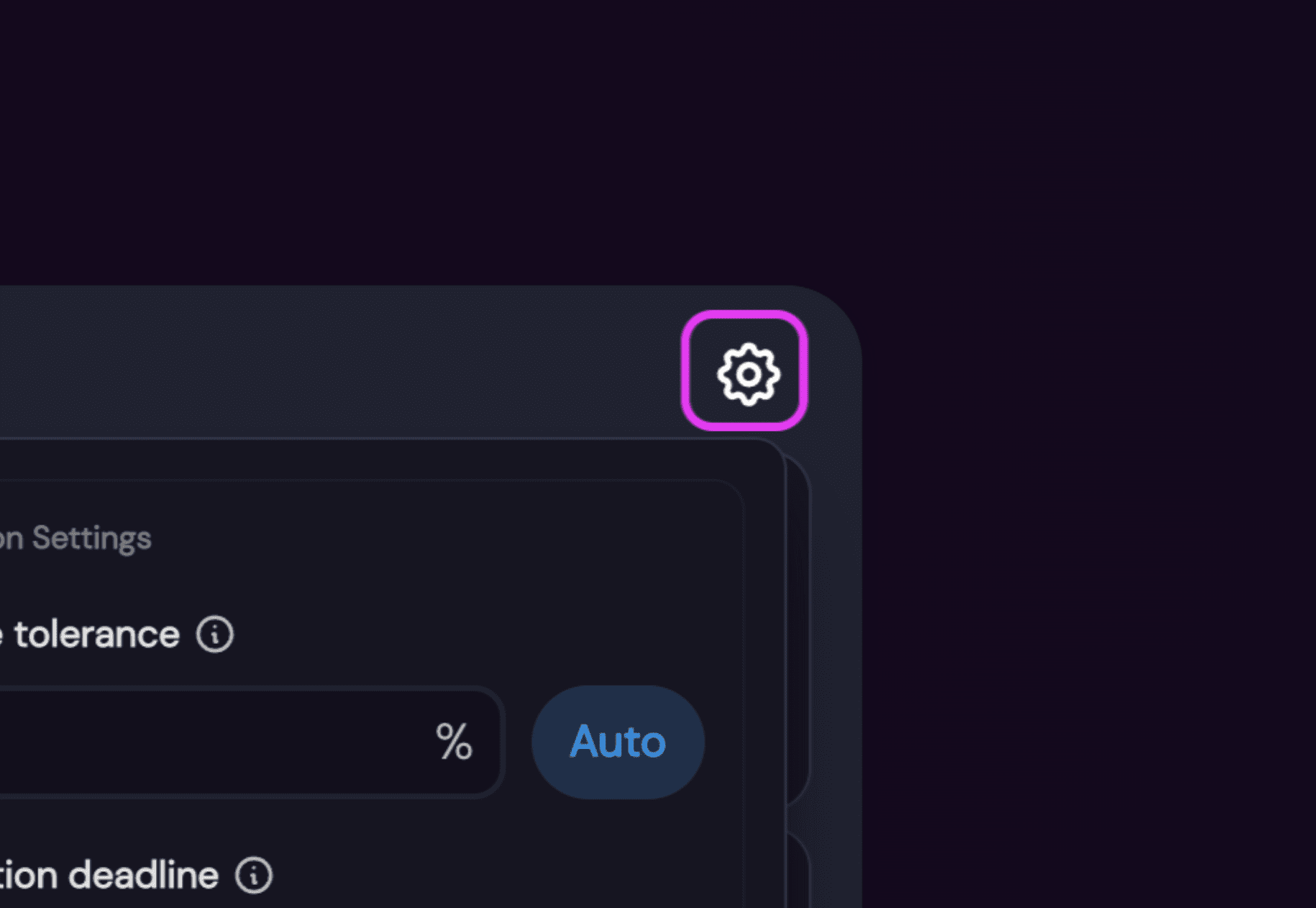Show slippage tolerance info tooltip icon

215,634
